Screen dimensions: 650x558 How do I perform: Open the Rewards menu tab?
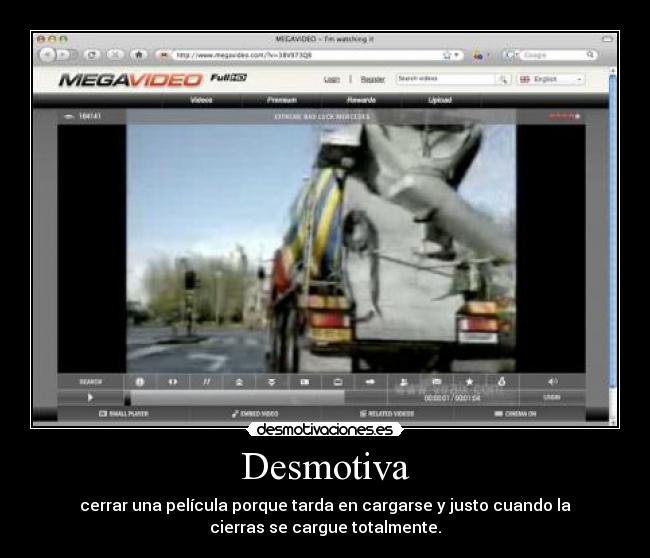(x=361, y=100)
